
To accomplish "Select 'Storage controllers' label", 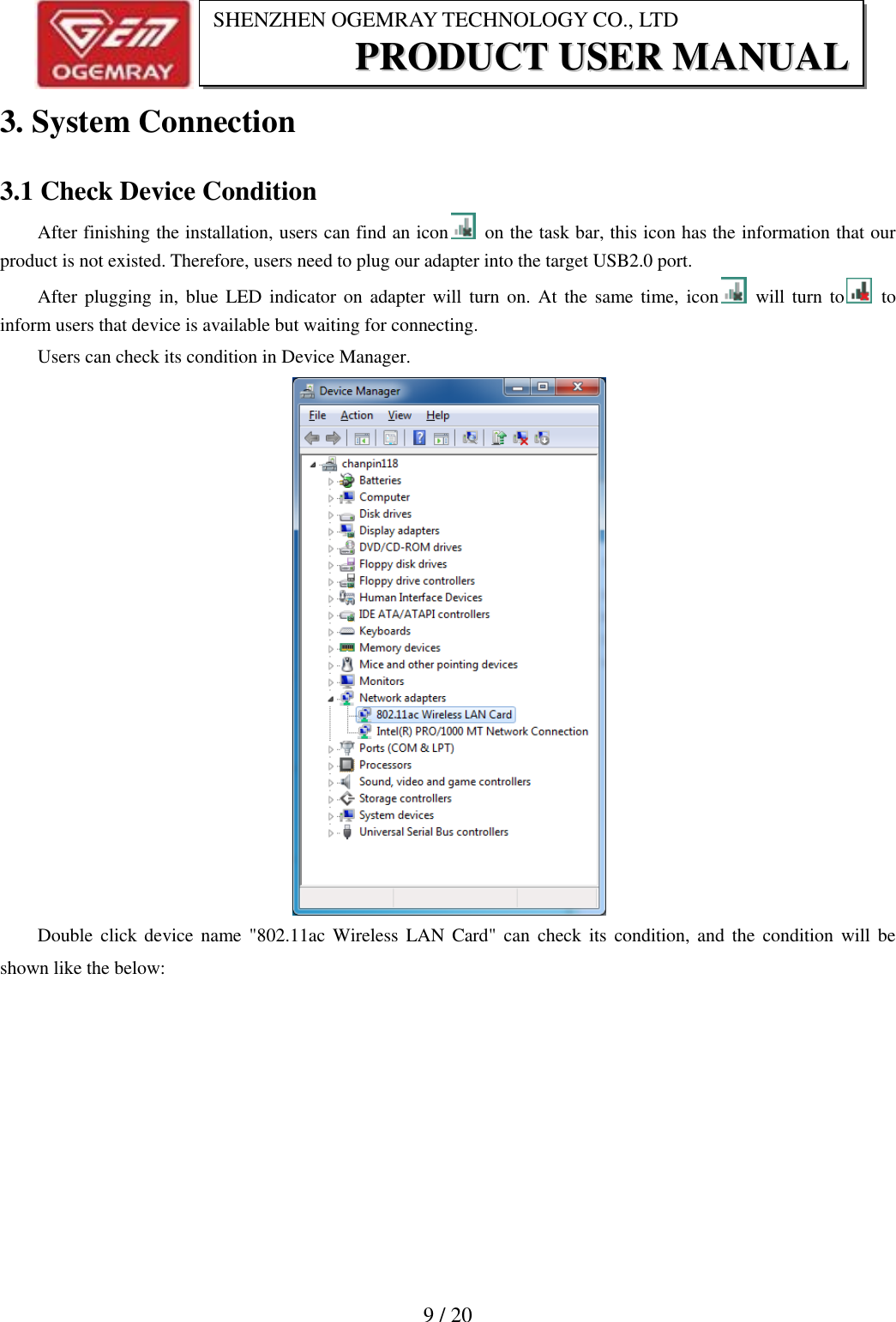I will point(406,798).
